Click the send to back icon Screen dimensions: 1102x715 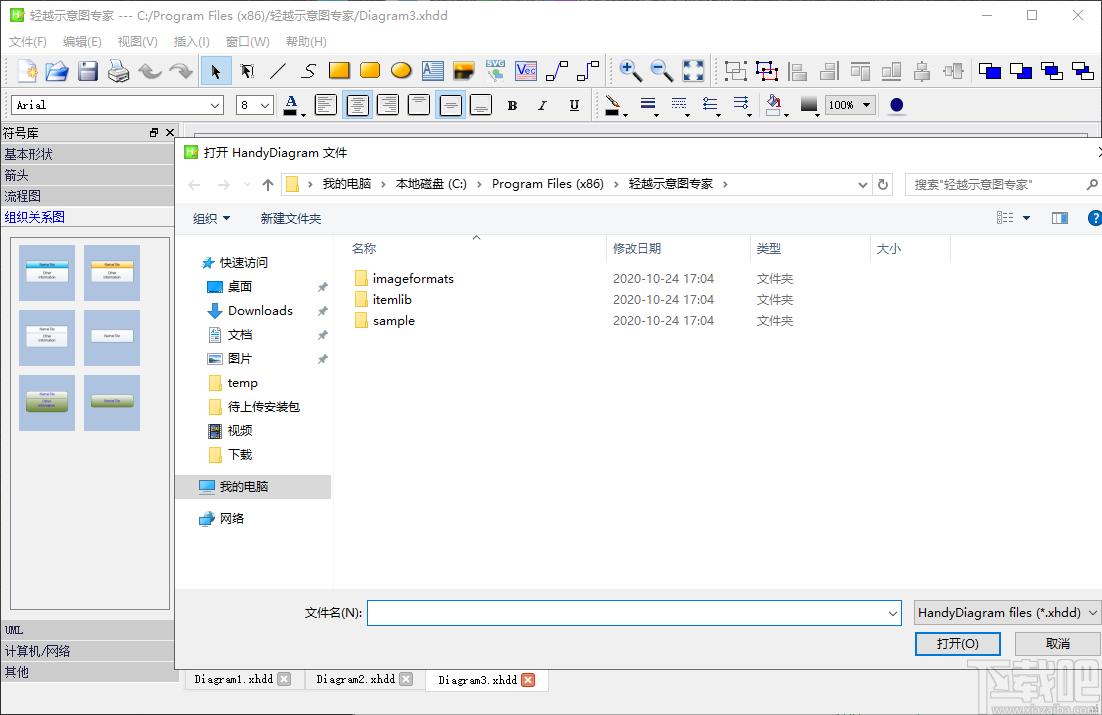pos(1020,71)
